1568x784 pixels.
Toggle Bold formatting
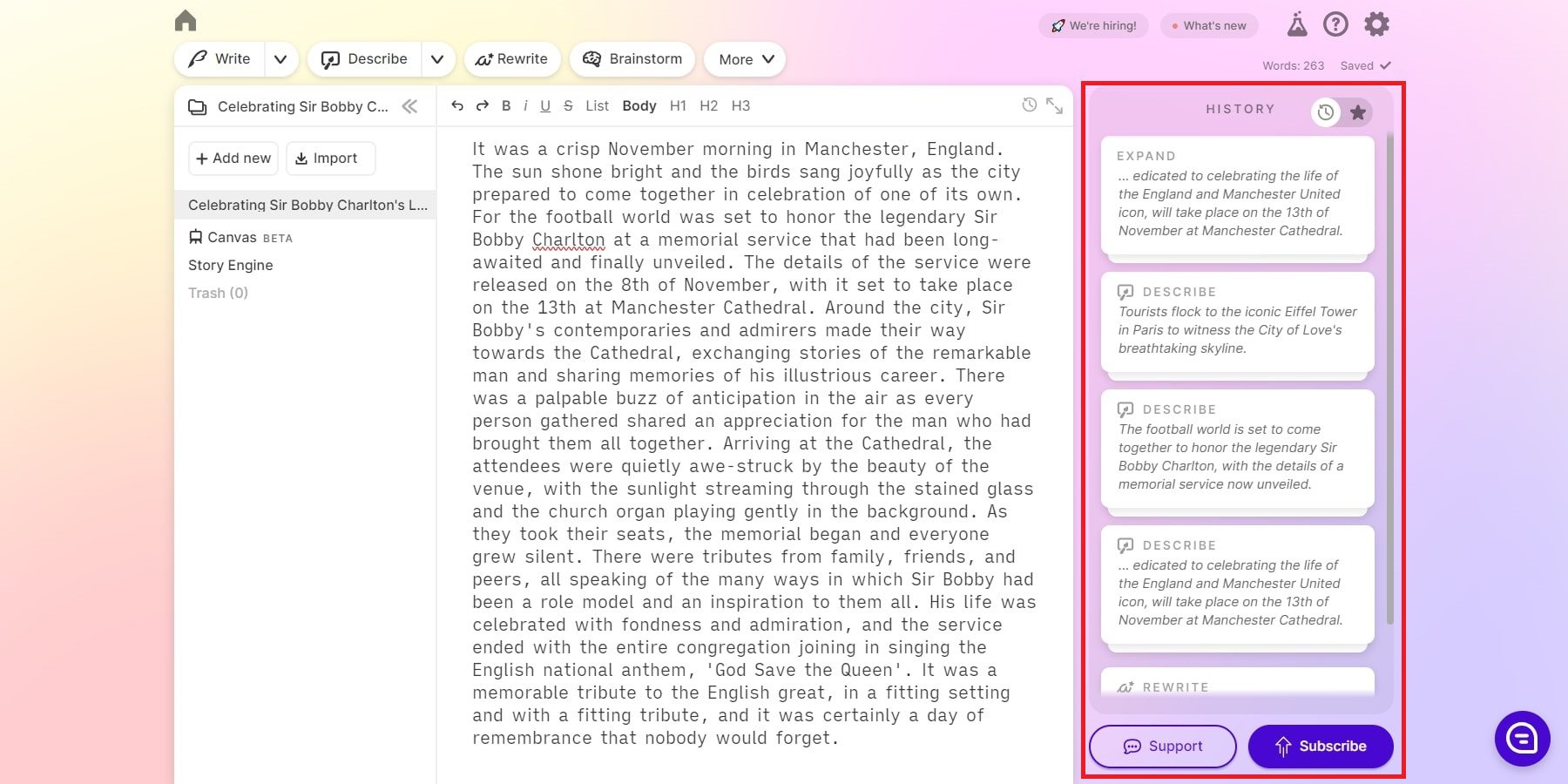(x=506, y=105)
